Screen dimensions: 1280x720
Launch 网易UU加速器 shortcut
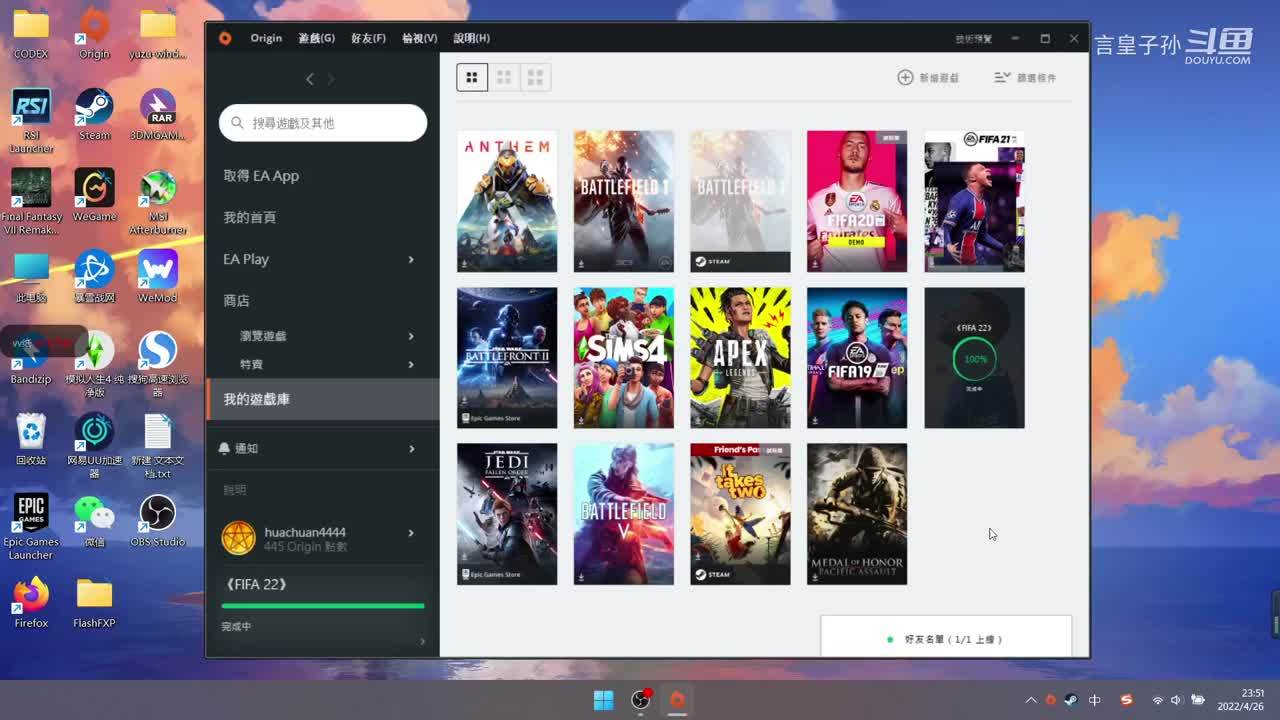coord(94,446)
